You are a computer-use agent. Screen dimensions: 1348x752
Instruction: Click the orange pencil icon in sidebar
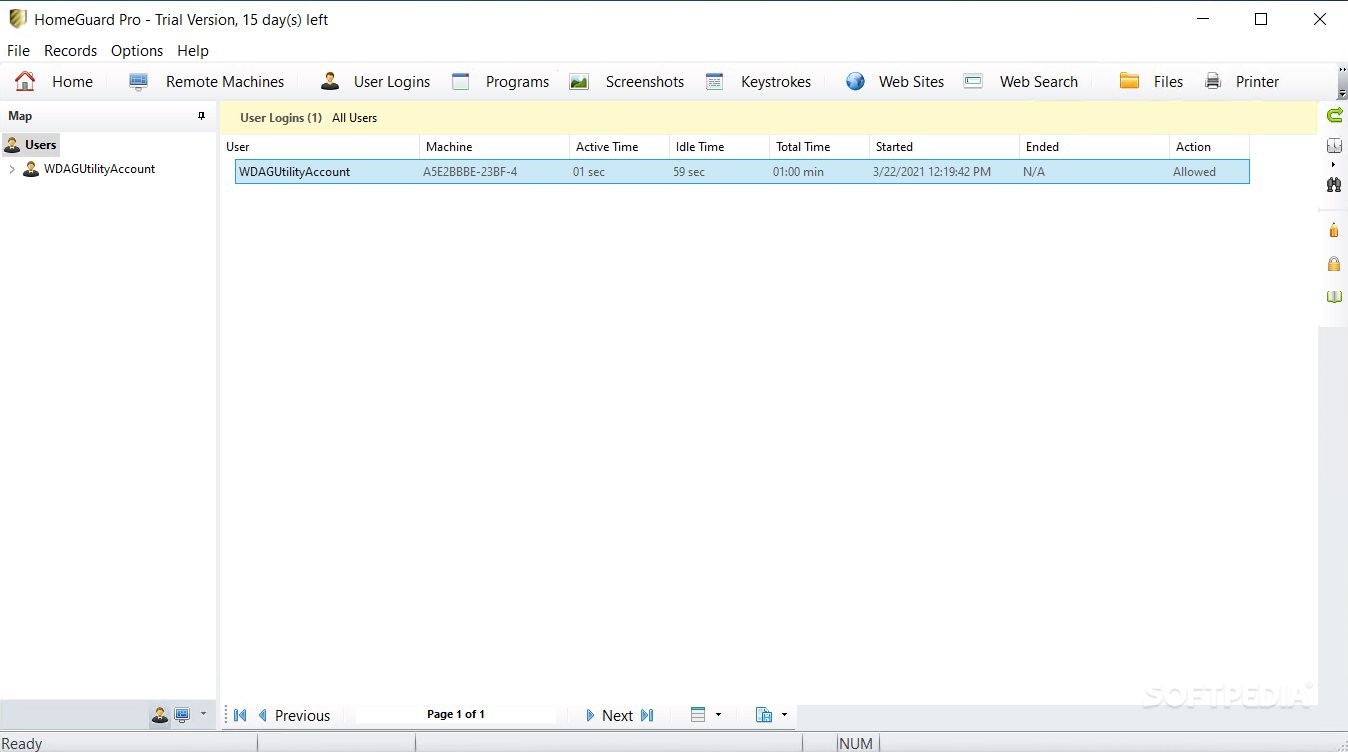[x=1334, y=231]
